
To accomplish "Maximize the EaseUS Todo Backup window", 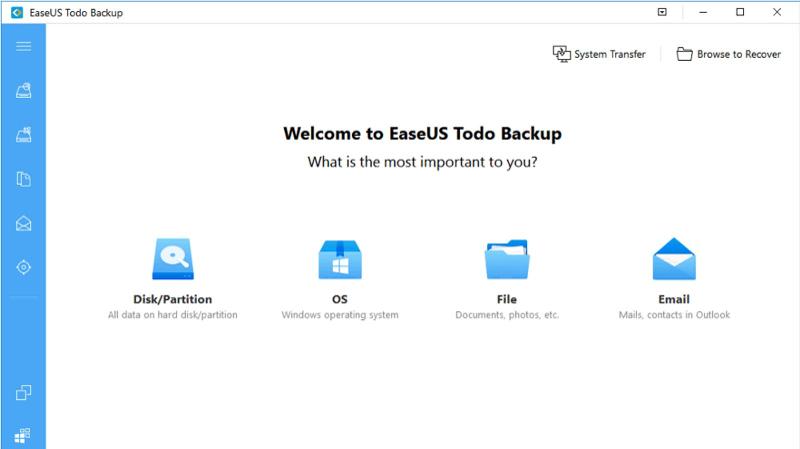I will (x=740, y=12).
